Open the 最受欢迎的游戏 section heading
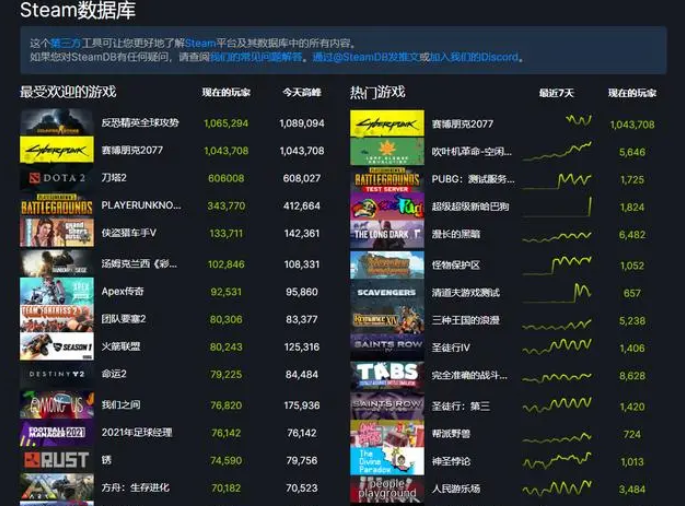The width and height of the screenshot is (685, 506). (x=68, y=92)
